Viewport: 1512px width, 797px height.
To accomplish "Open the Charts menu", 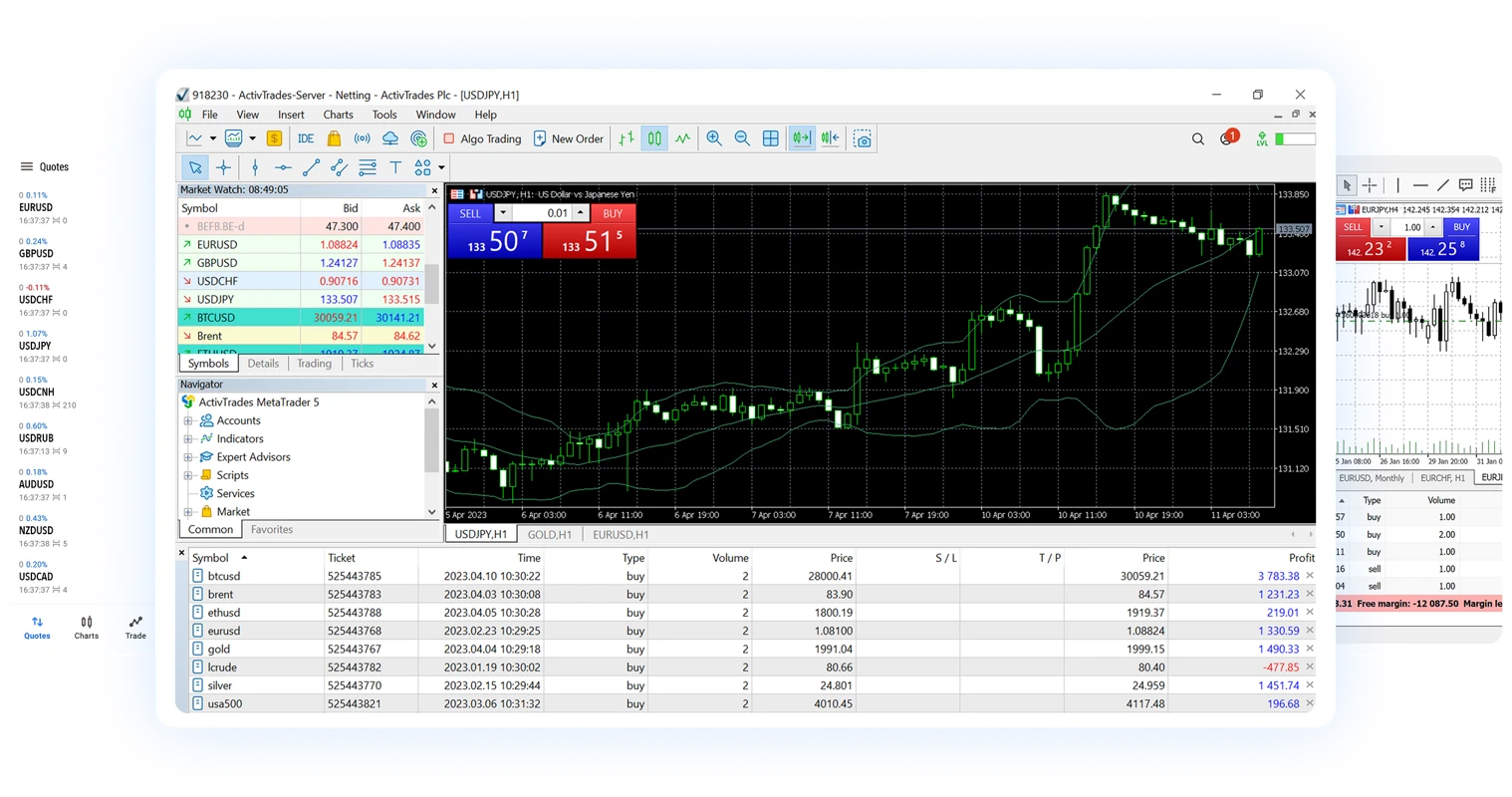I will [x=338, y=115].
